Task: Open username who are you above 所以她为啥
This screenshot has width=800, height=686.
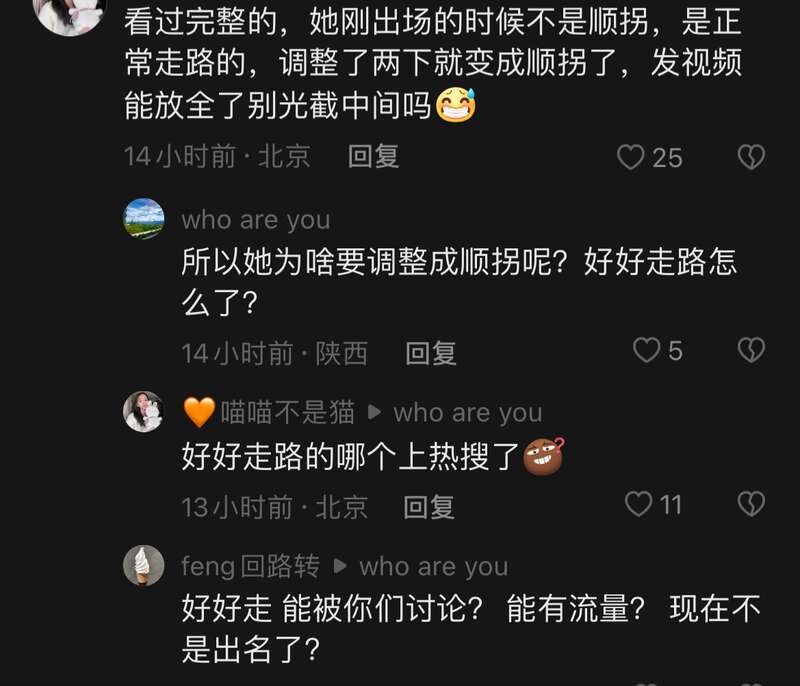Action: [x=256, y=220]
